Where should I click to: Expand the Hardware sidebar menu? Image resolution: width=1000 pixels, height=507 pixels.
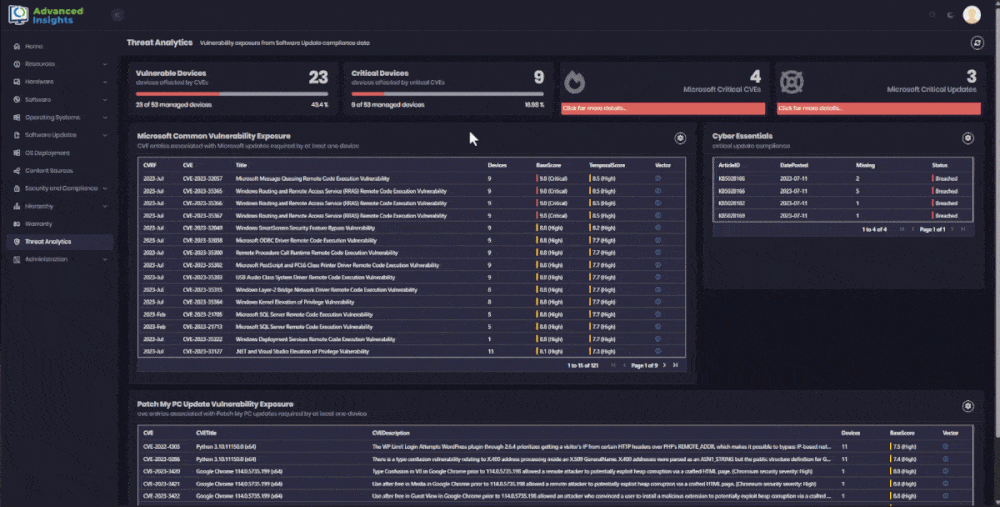[60, 82]
